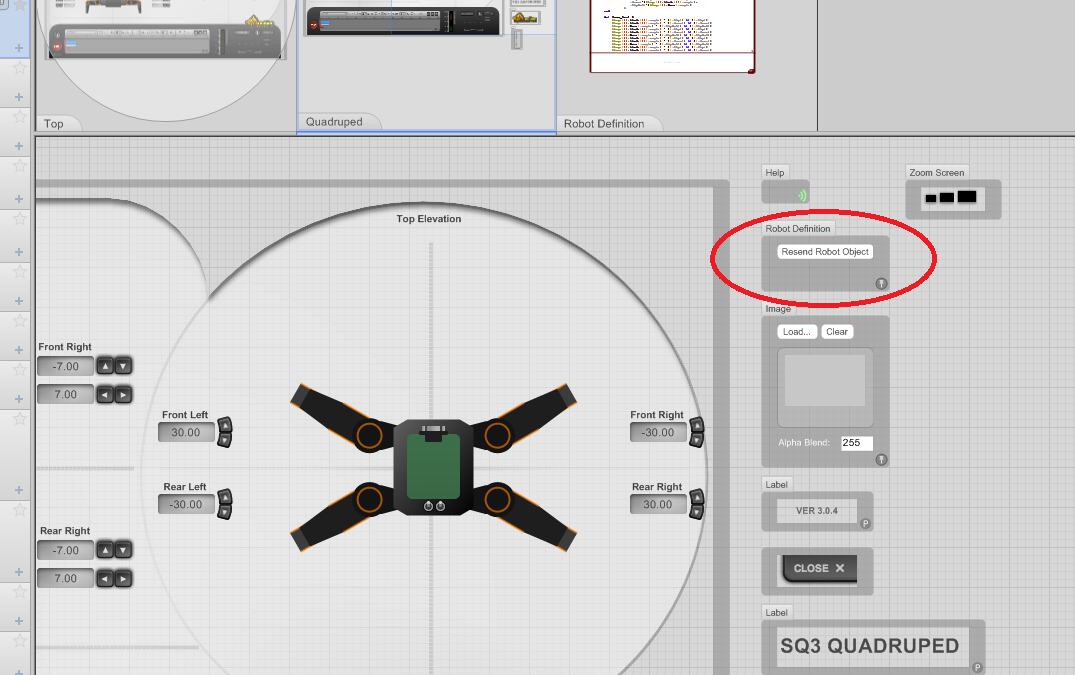
Task: Click the Top Elevation heading text
Action: [x=428, y=219]
